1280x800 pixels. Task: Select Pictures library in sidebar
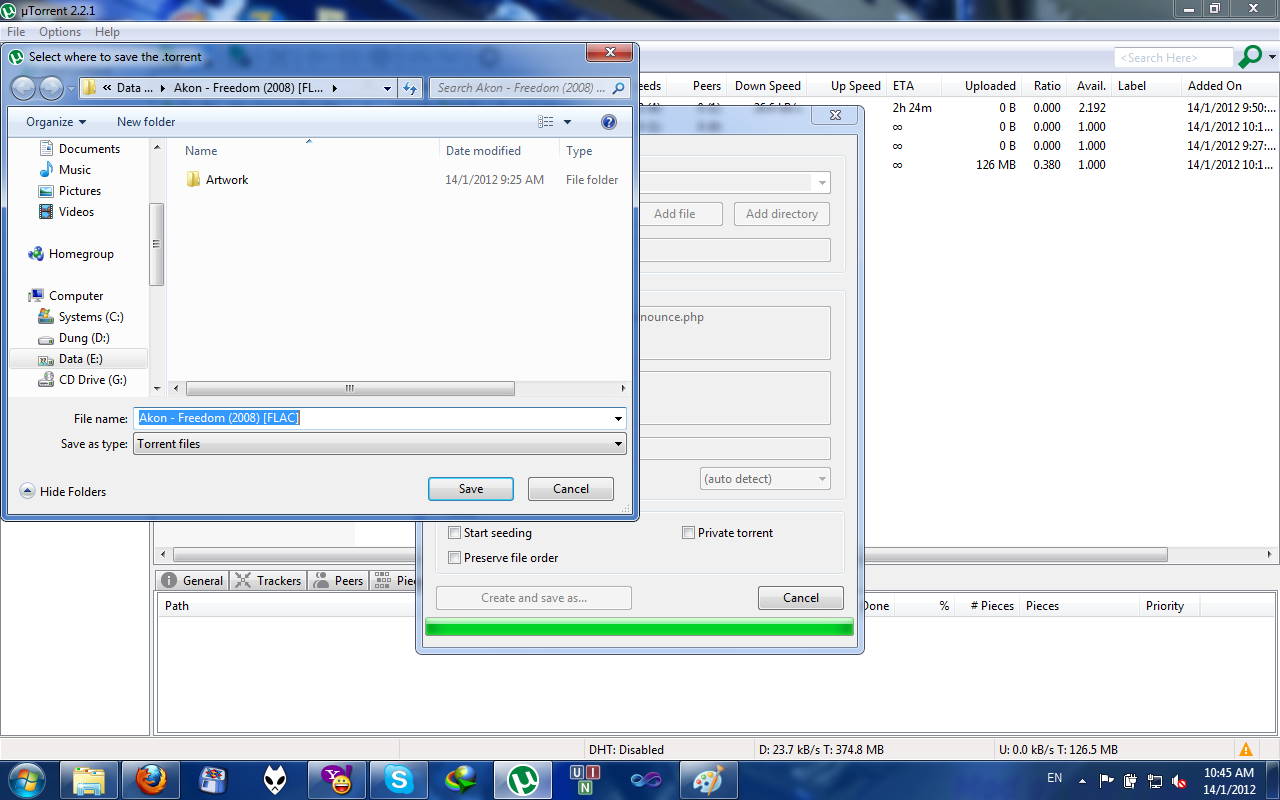pos(80,191)
